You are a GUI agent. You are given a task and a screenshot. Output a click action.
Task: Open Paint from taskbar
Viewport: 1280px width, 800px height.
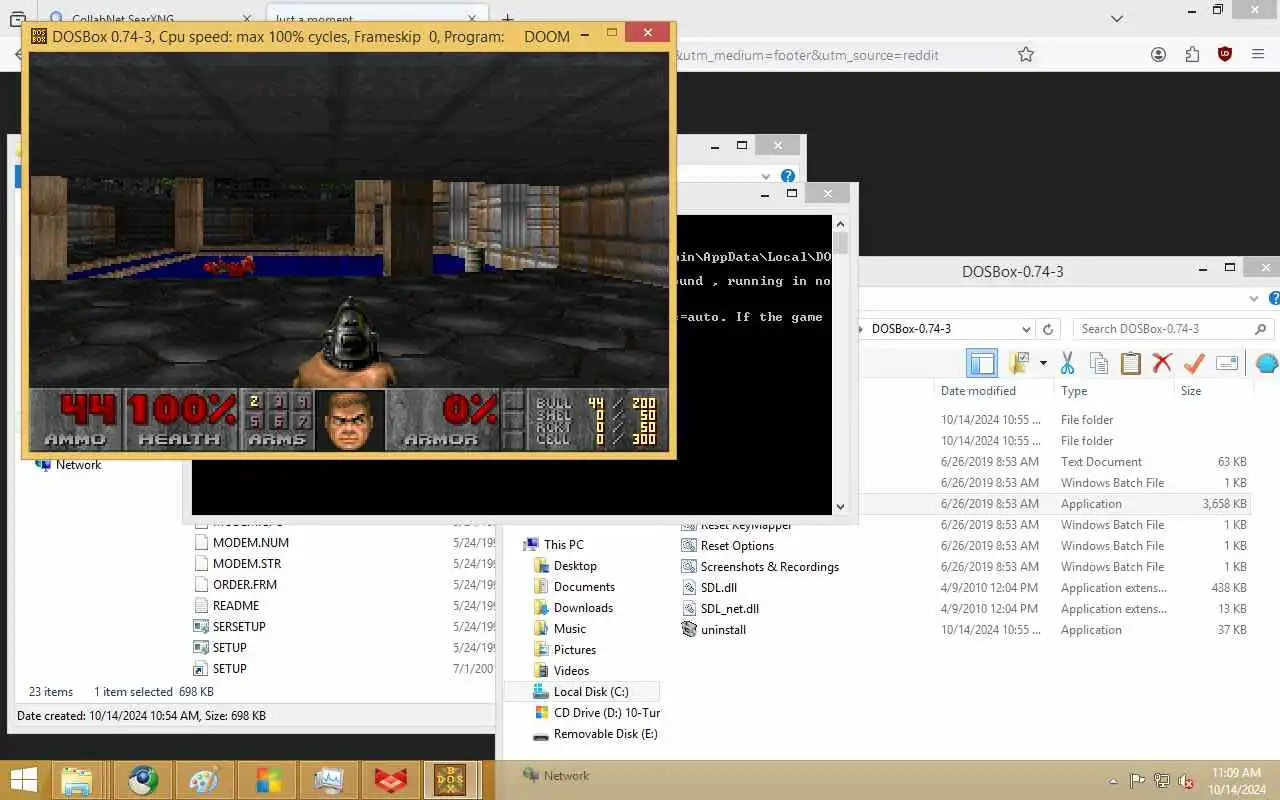coord(204,780)
